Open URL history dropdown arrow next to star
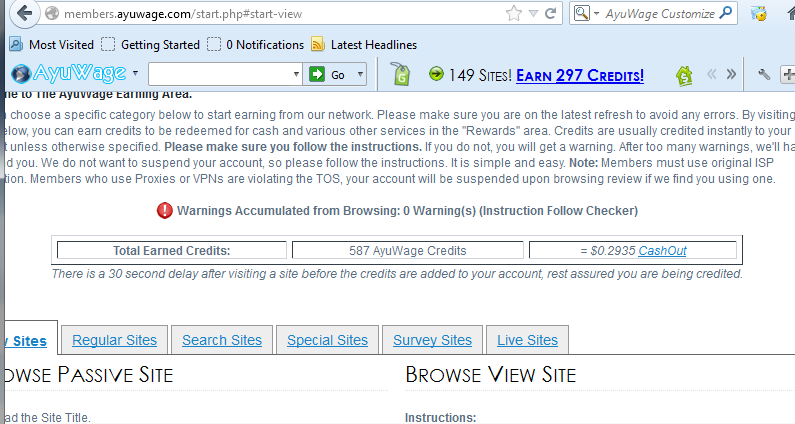The width and height of the screenshot is (795, 424). point(533,14)
